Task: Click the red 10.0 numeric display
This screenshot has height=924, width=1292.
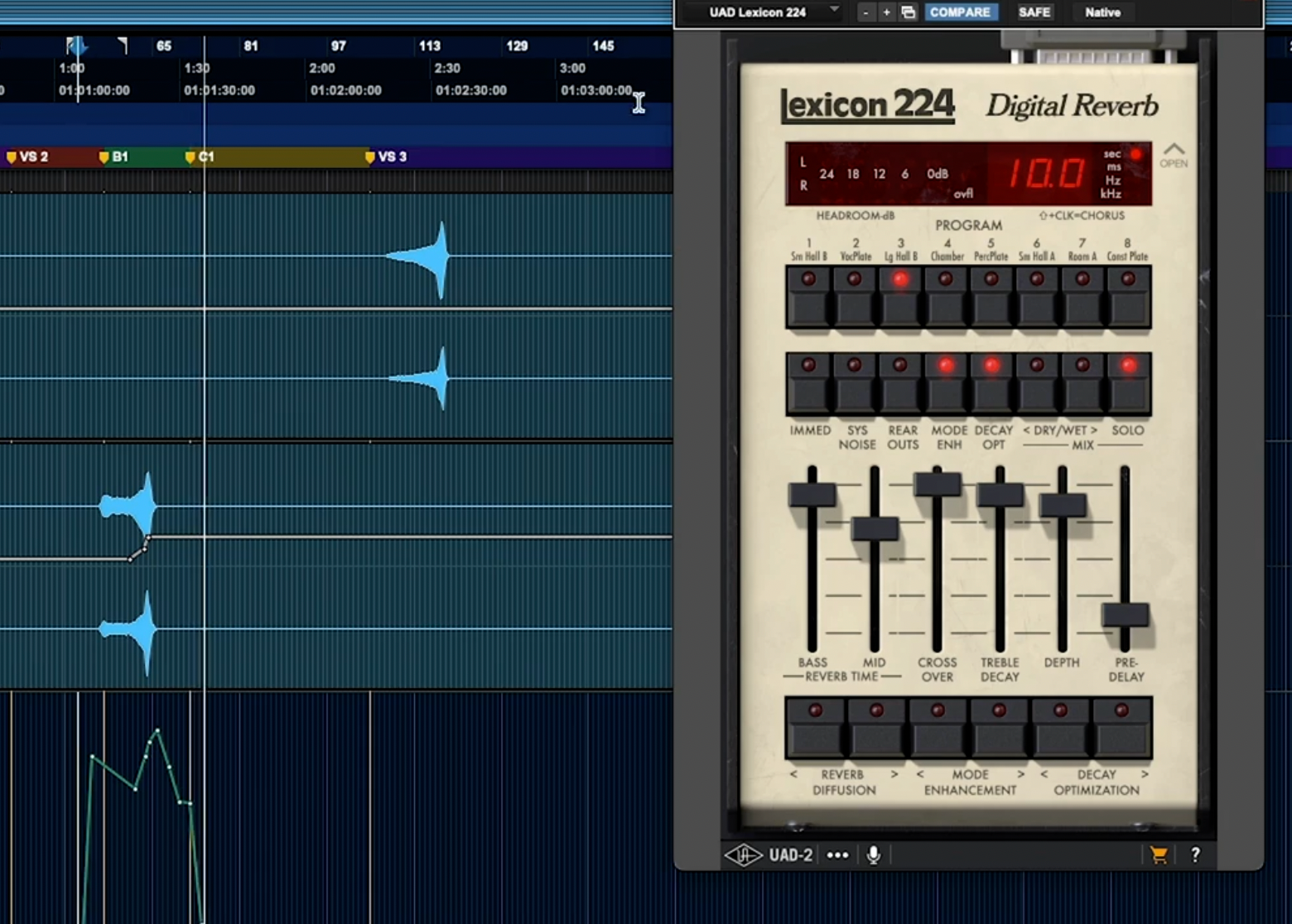Action: point(1046,174)
